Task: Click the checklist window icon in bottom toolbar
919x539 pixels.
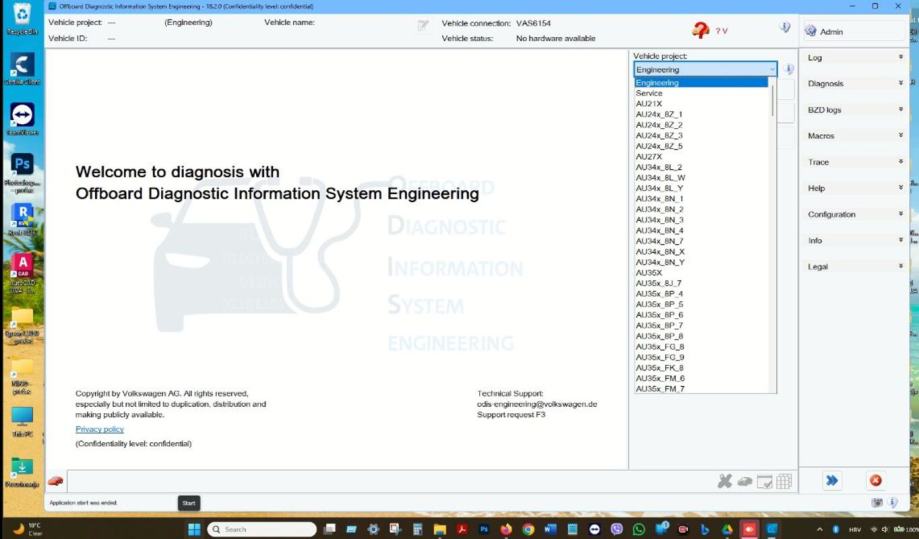Action: tap(764, 482)
